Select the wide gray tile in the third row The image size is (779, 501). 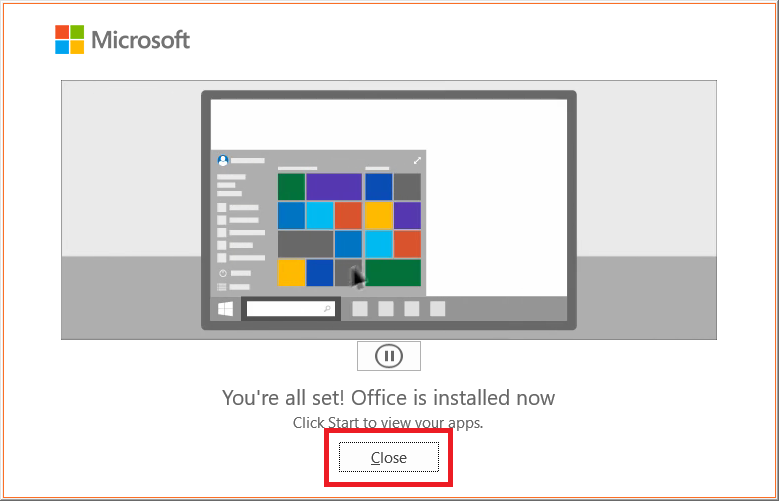(305, 244)
